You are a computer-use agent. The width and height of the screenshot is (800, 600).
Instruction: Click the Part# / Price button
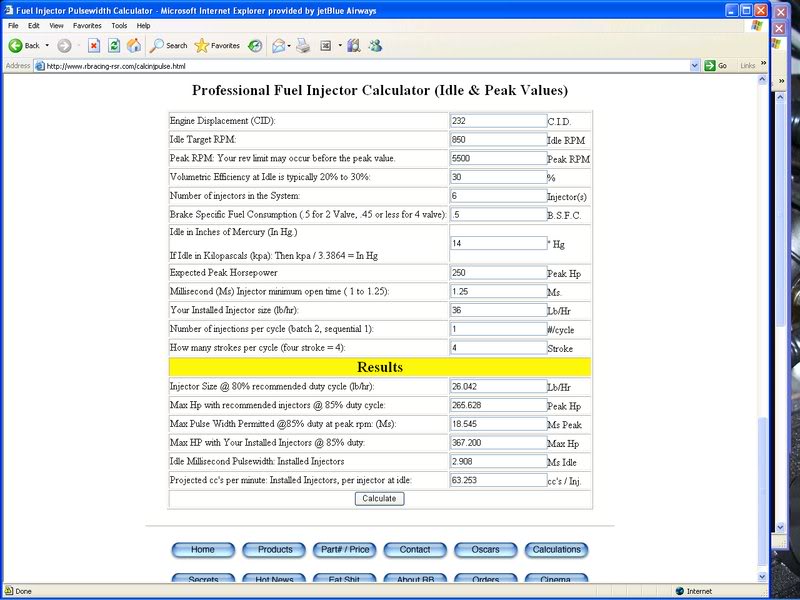click(344, 550)
